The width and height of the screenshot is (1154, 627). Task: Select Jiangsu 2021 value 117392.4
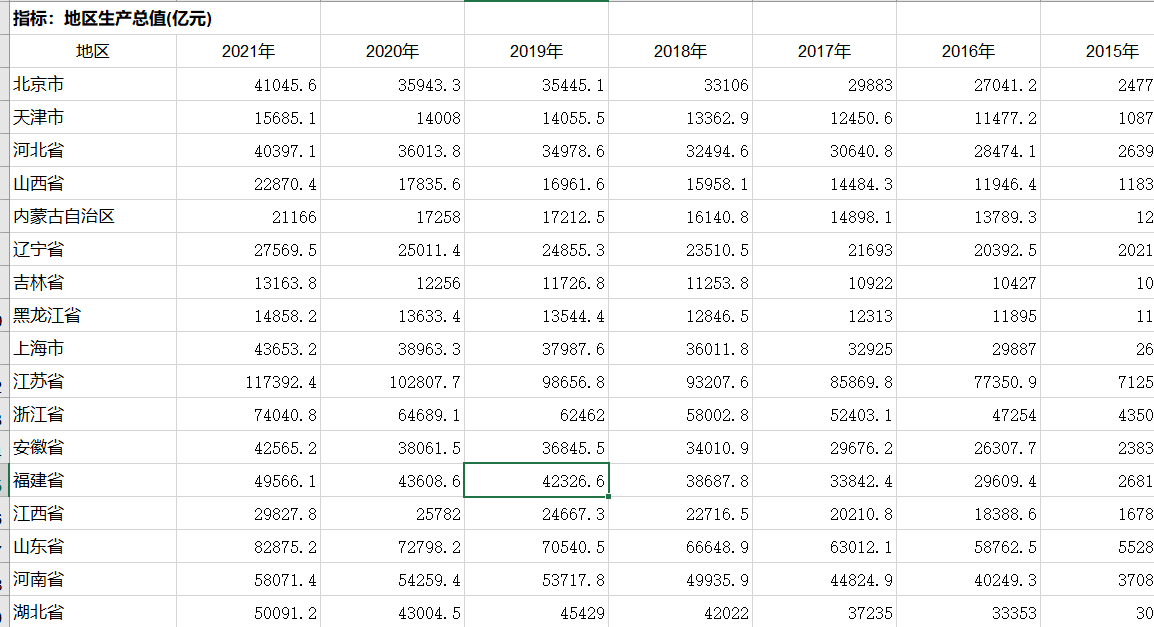248,381
